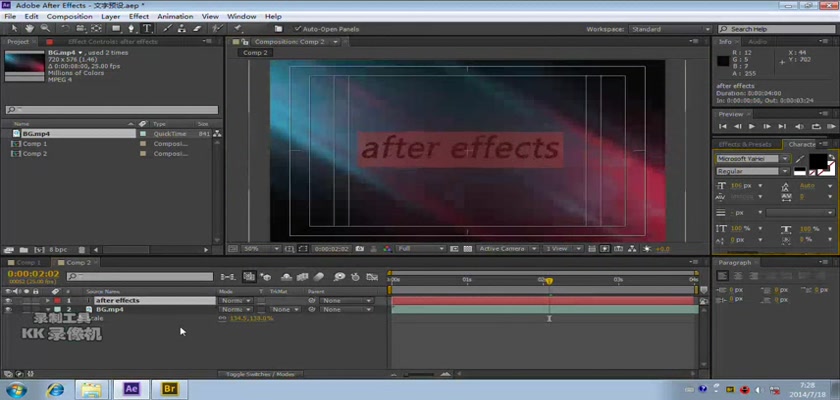Switch to the Comp 1 timeline tab
Viewport: 840px width, 400px height.
pyautogui.click(x=28, y=262)
